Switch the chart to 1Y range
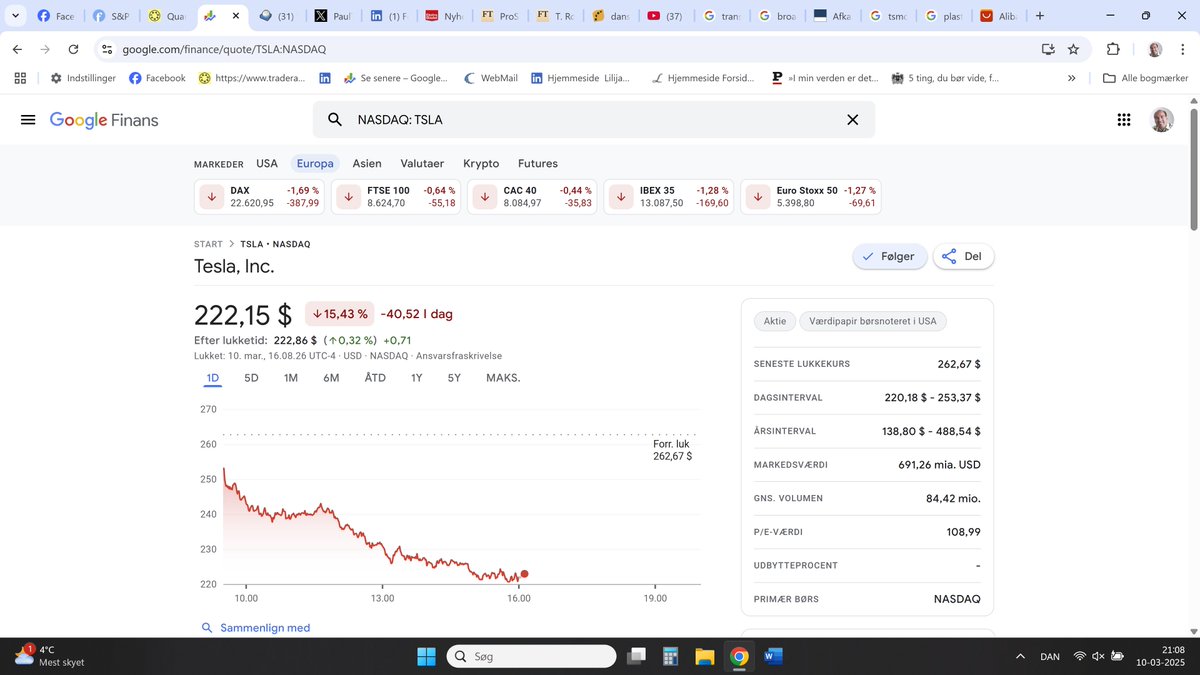The image size is (1200, 675). pyautogui.click(x=417, y=378)
